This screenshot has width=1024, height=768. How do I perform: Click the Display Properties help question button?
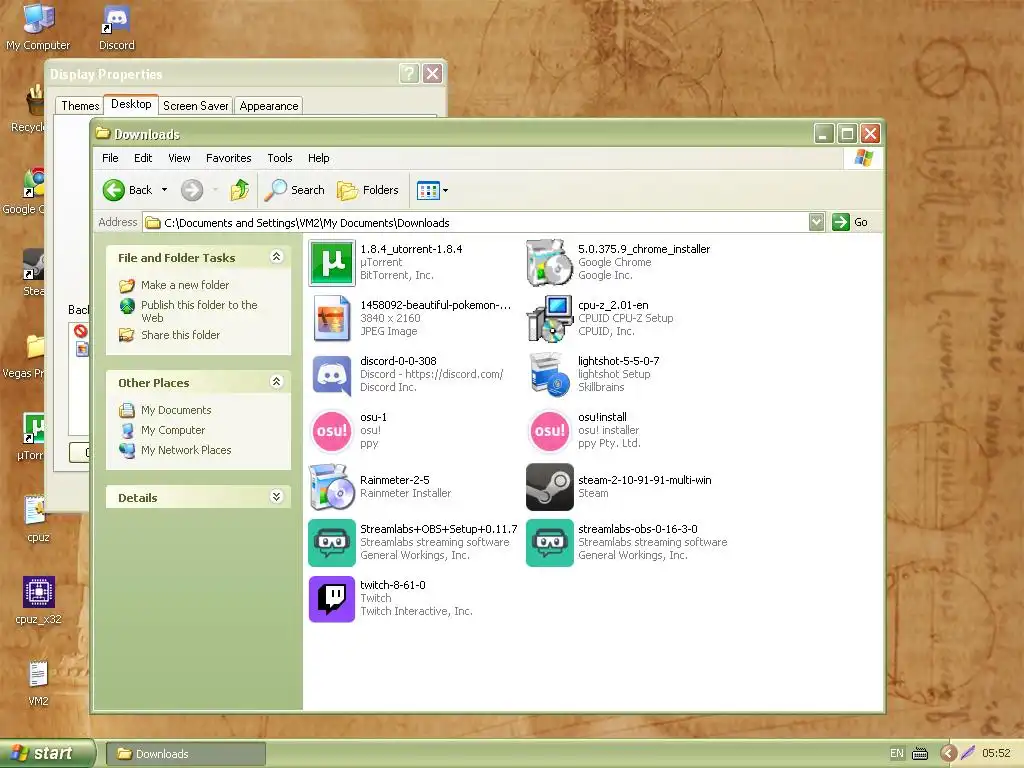[409, 73]
